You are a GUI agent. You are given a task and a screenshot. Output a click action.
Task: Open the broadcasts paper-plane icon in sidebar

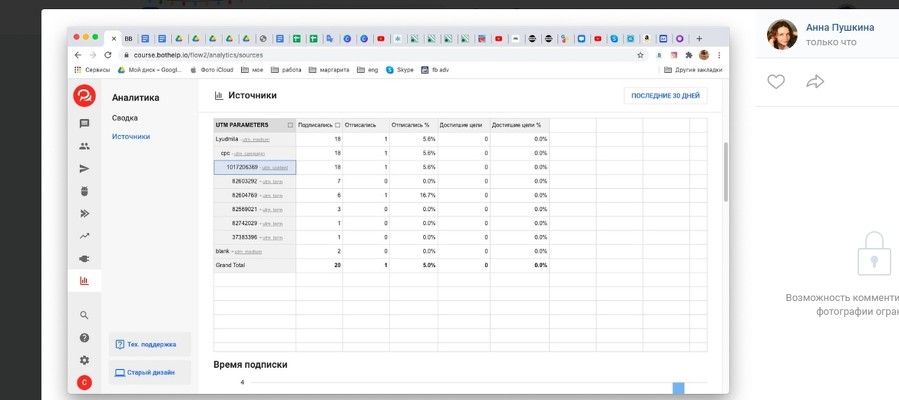click(84, 168)
